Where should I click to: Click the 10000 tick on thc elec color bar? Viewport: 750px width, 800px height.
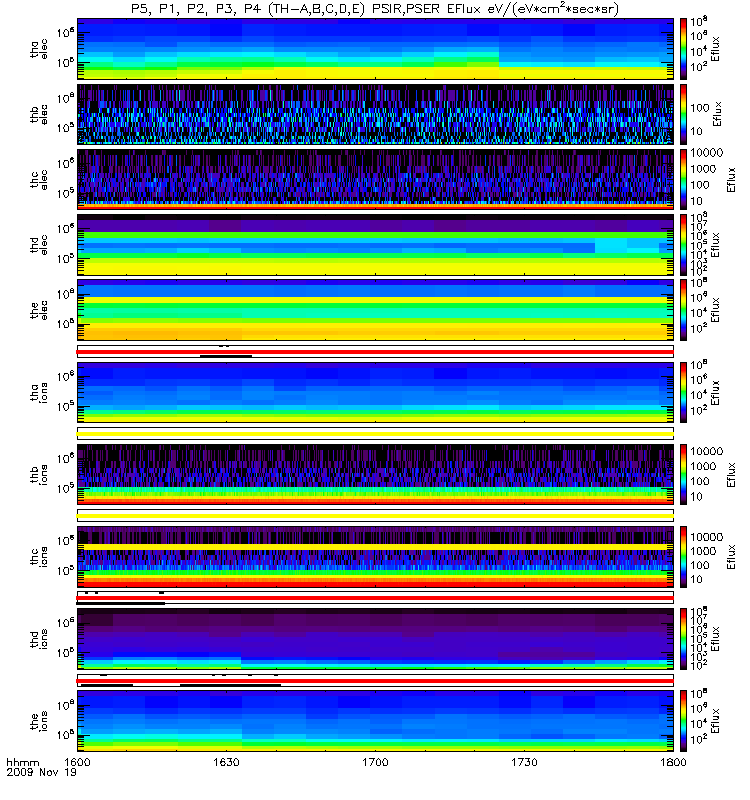[x=707, y=153]
